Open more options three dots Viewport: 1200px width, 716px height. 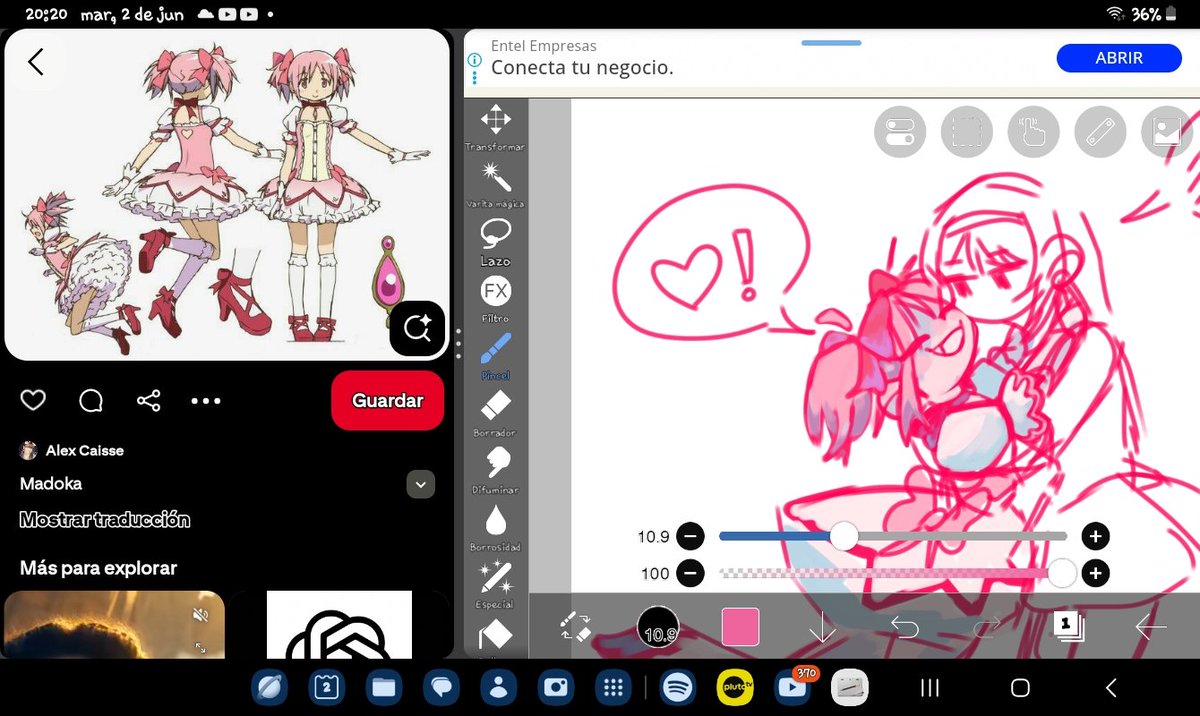point(206,401)
